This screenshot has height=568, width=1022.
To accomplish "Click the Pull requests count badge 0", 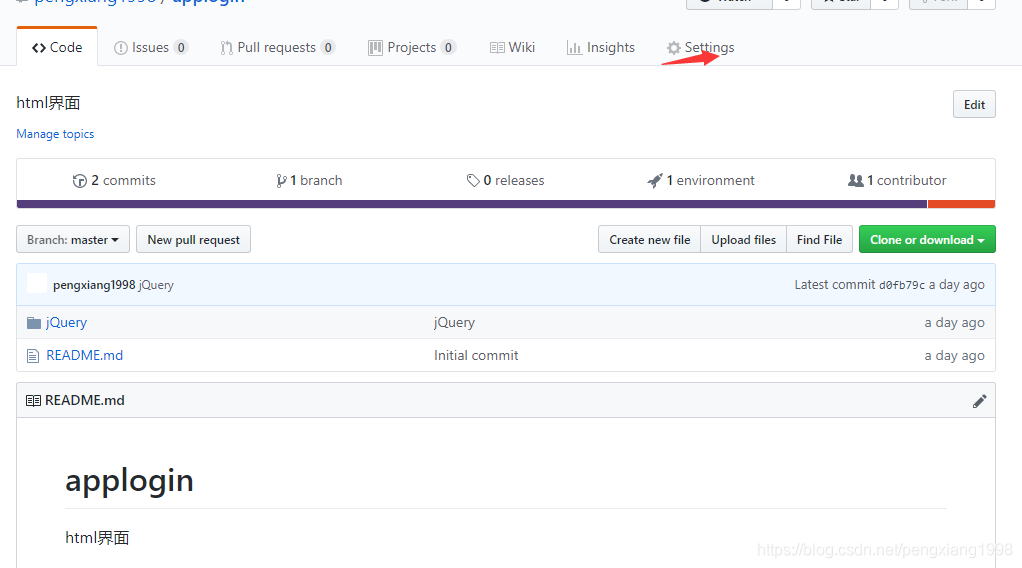I will pos(328,48).
